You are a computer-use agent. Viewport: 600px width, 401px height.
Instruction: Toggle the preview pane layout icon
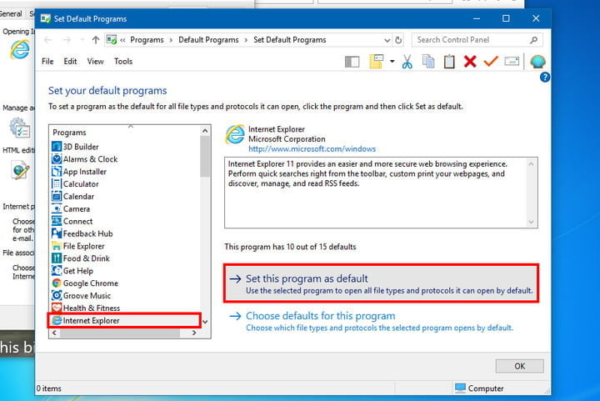pos(352,62)
